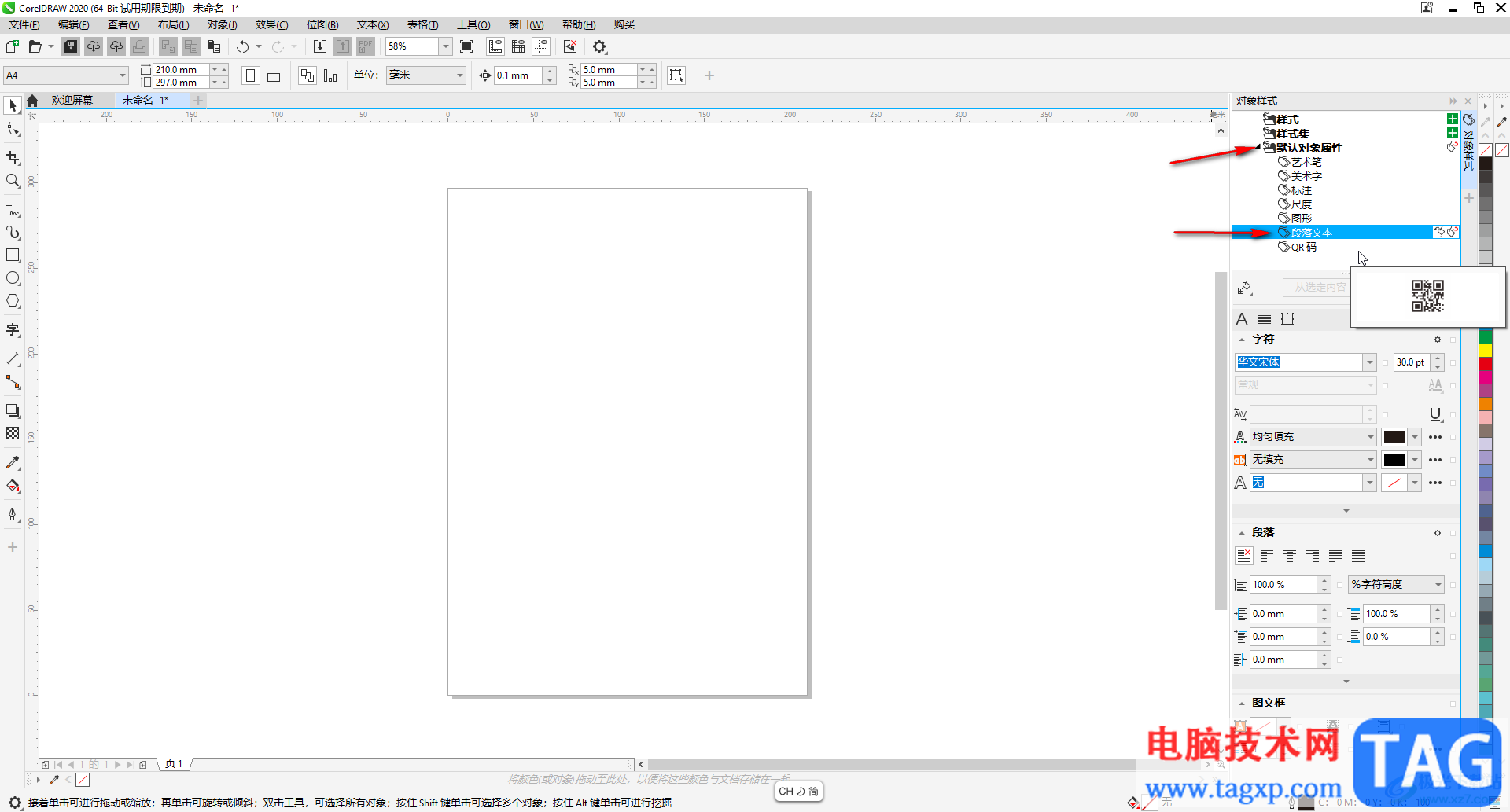Select the Interactive Fill tool
Image resolution: width=1510 pixels, height=812 pixels.
coord(13,486)
